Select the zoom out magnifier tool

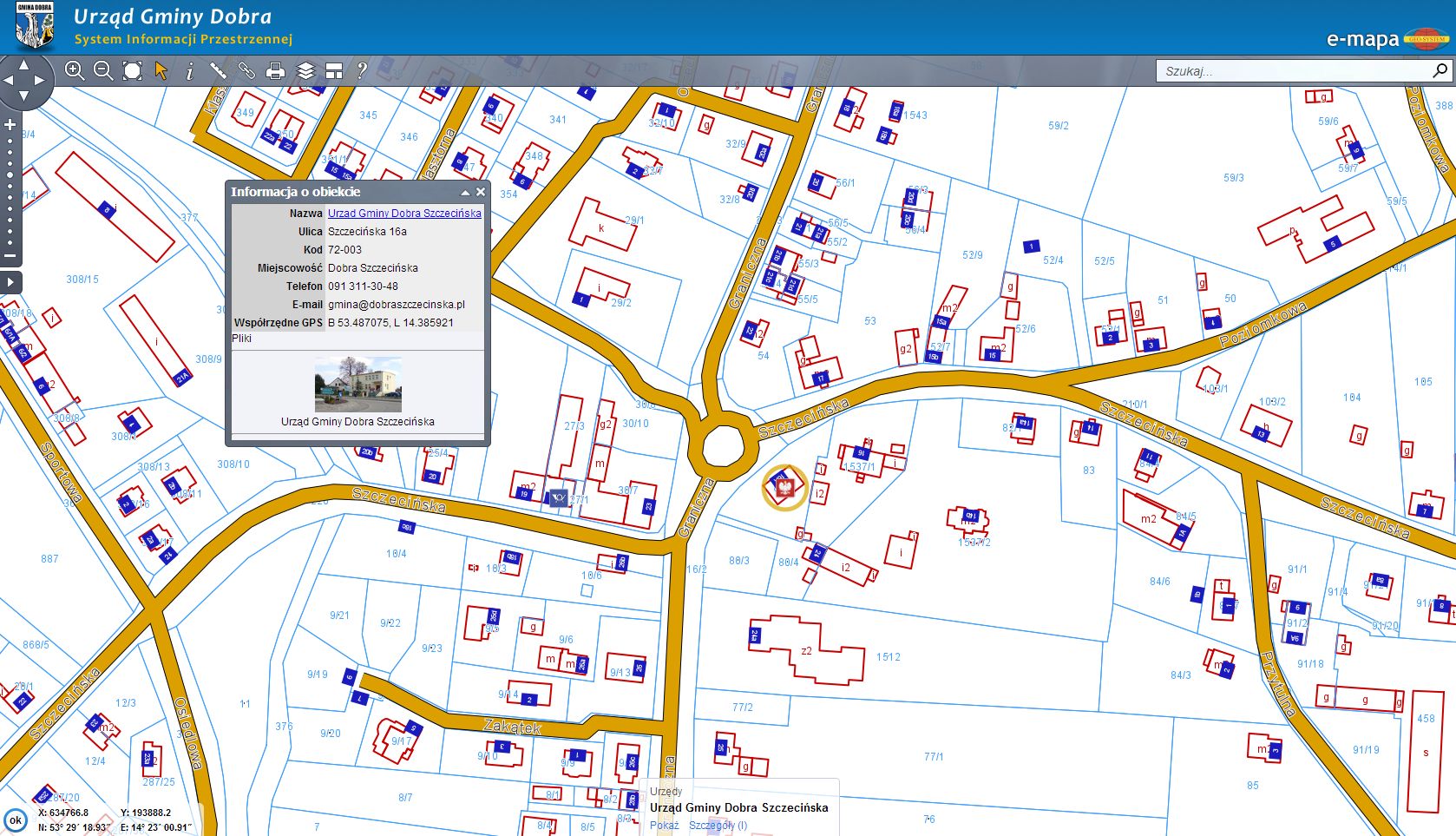(103, 71)
